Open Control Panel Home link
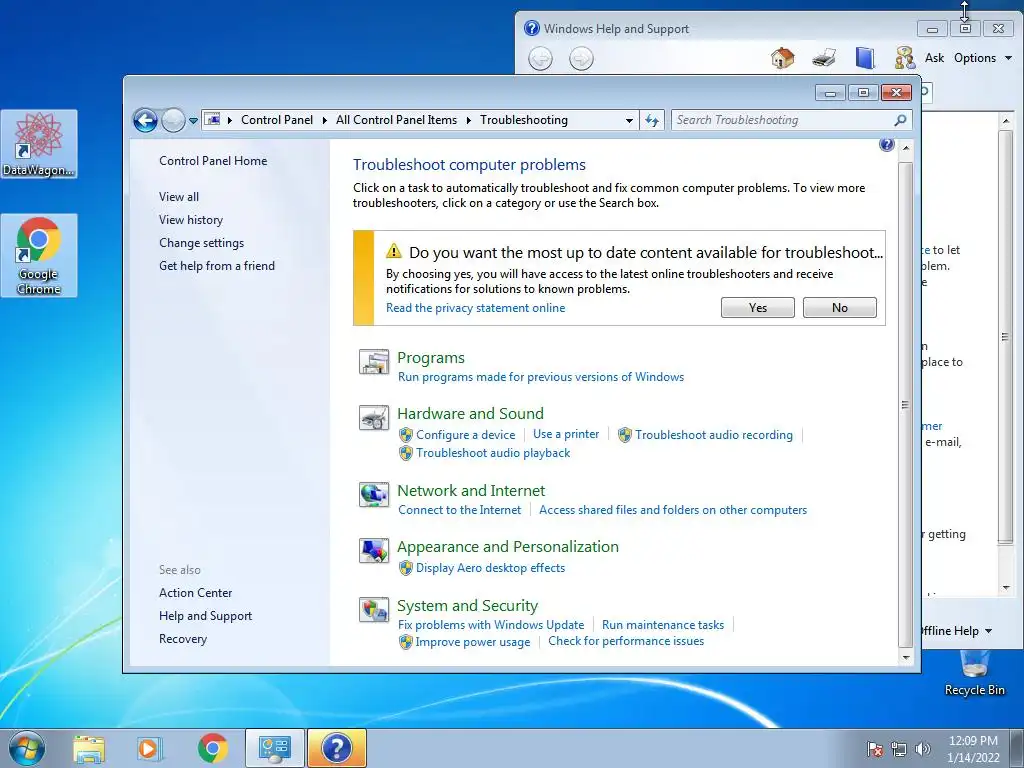 coord(213,161)
